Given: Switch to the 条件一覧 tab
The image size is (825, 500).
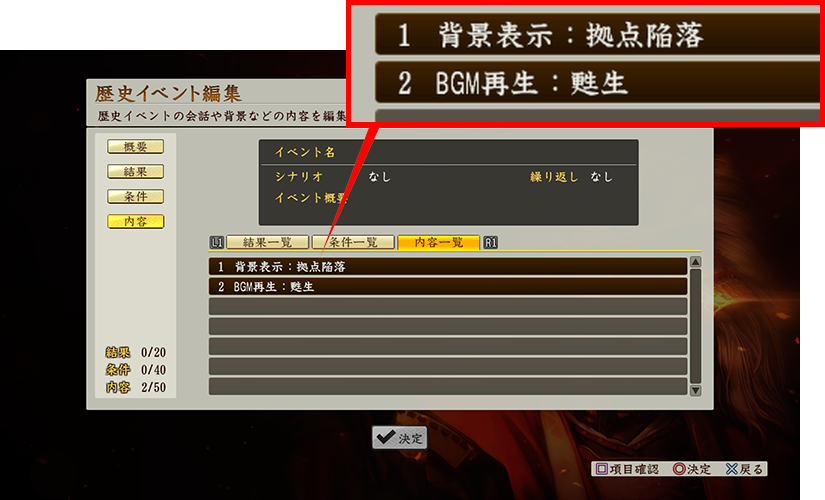Looking at the screenshot, I should [353, 242].
